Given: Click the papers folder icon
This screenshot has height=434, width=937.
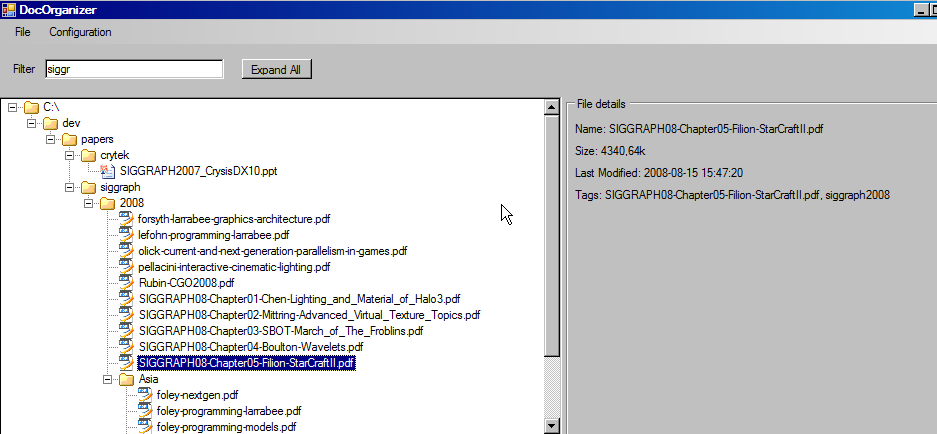Looking at the screenshot, I should 70,139.
